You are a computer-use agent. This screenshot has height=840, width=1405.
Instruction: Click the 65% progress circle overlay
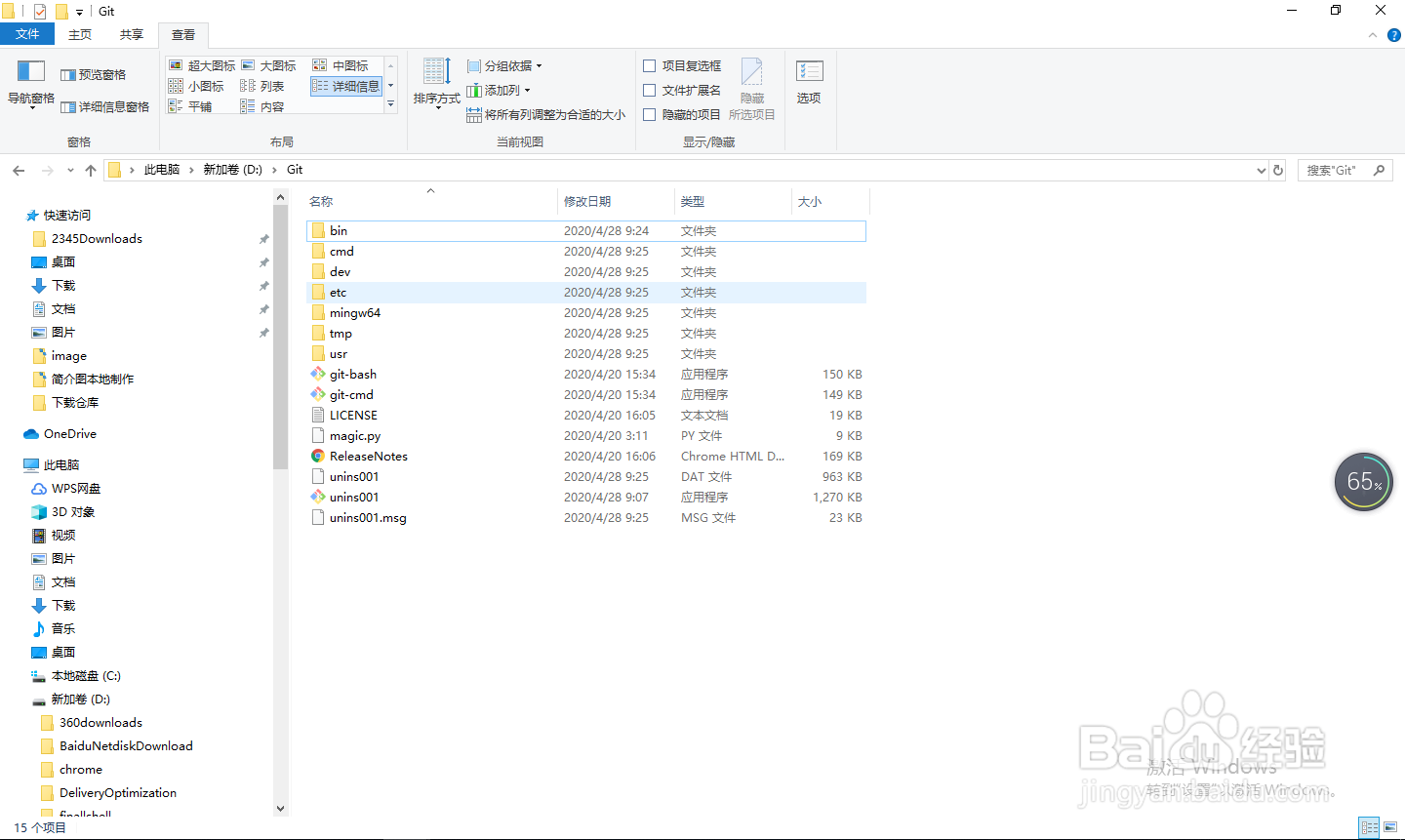(1363, 481)
